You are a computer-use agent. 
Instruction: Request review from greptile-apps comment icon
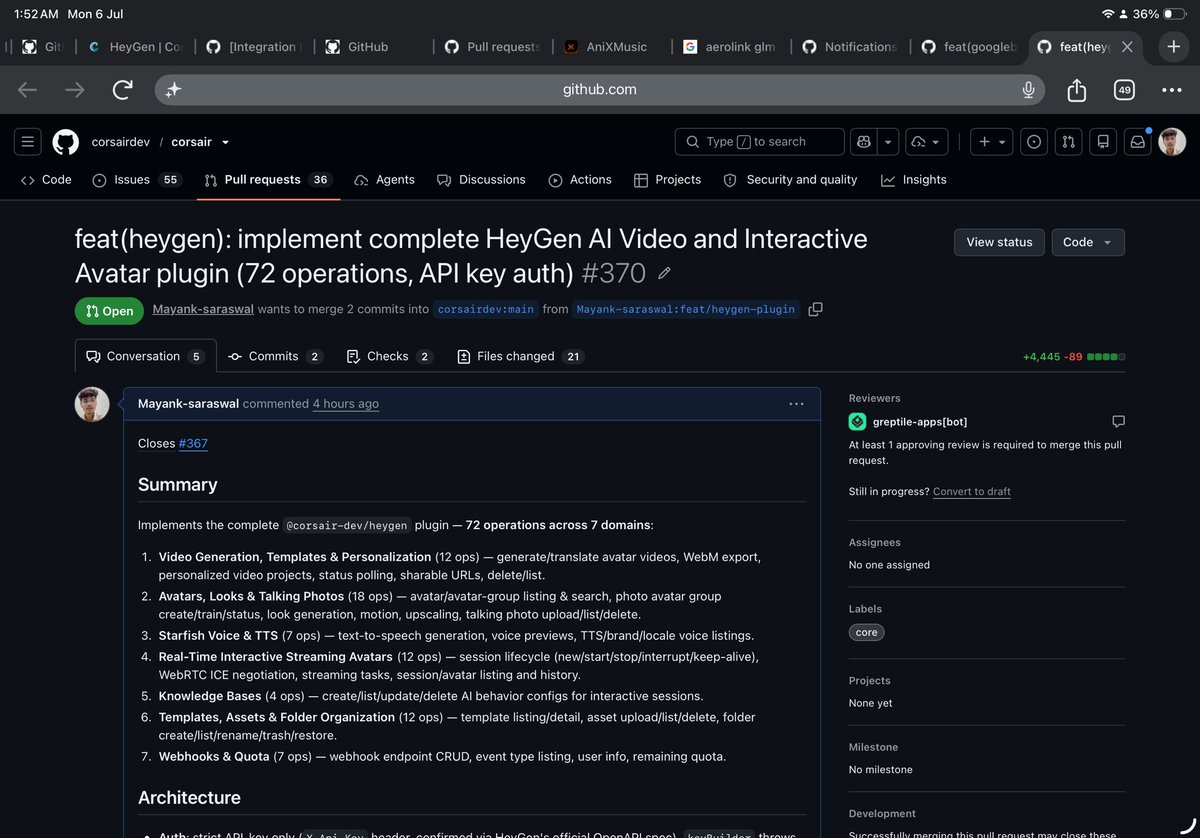[x=1118, y=421]
